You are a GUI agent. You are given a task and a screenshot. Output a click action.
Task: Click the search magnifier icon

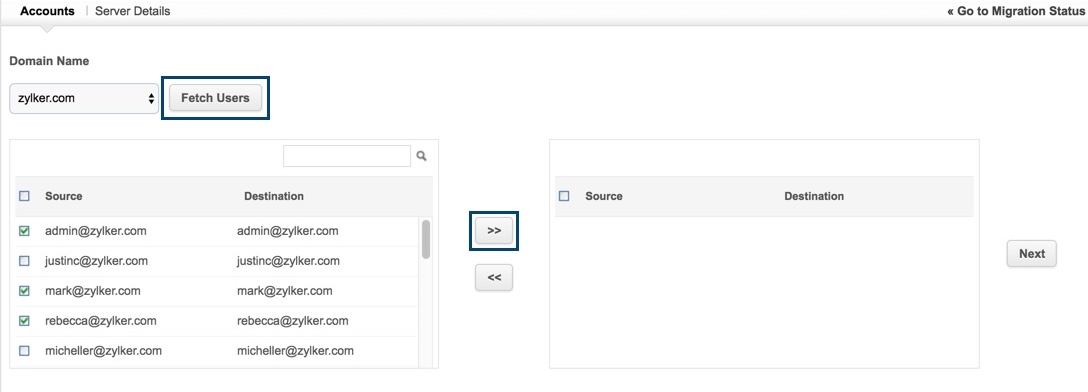tap(421, 157)
